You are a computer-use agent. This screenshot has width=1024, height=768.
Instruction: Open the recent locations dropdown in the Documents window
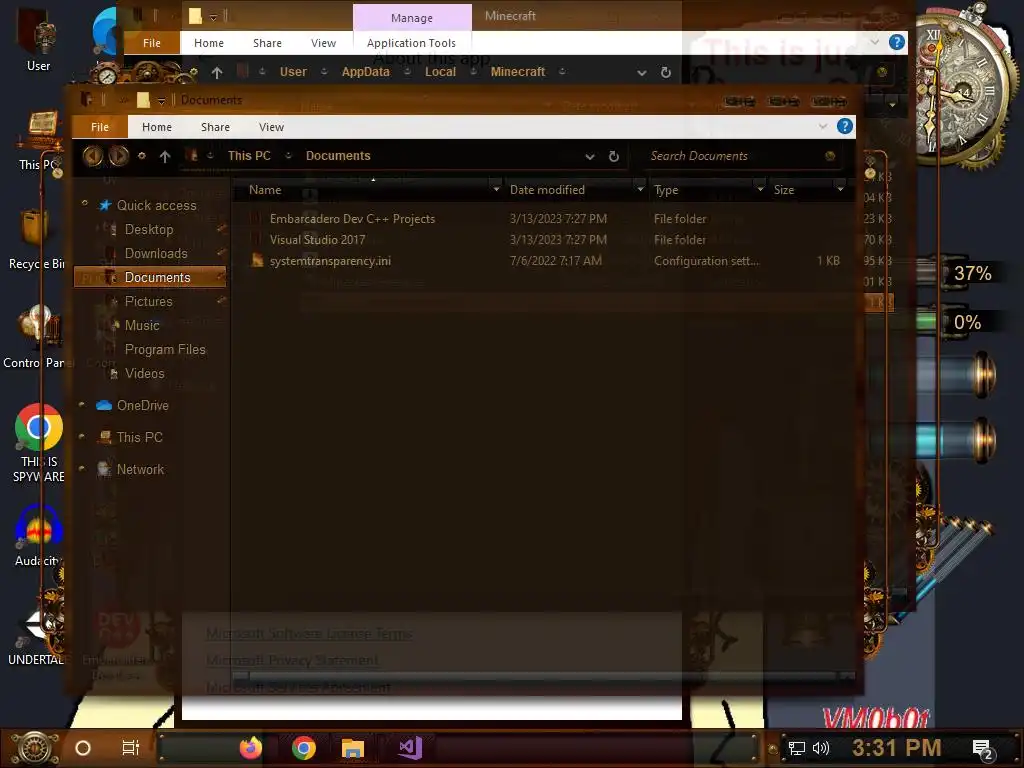click(142, 156)
